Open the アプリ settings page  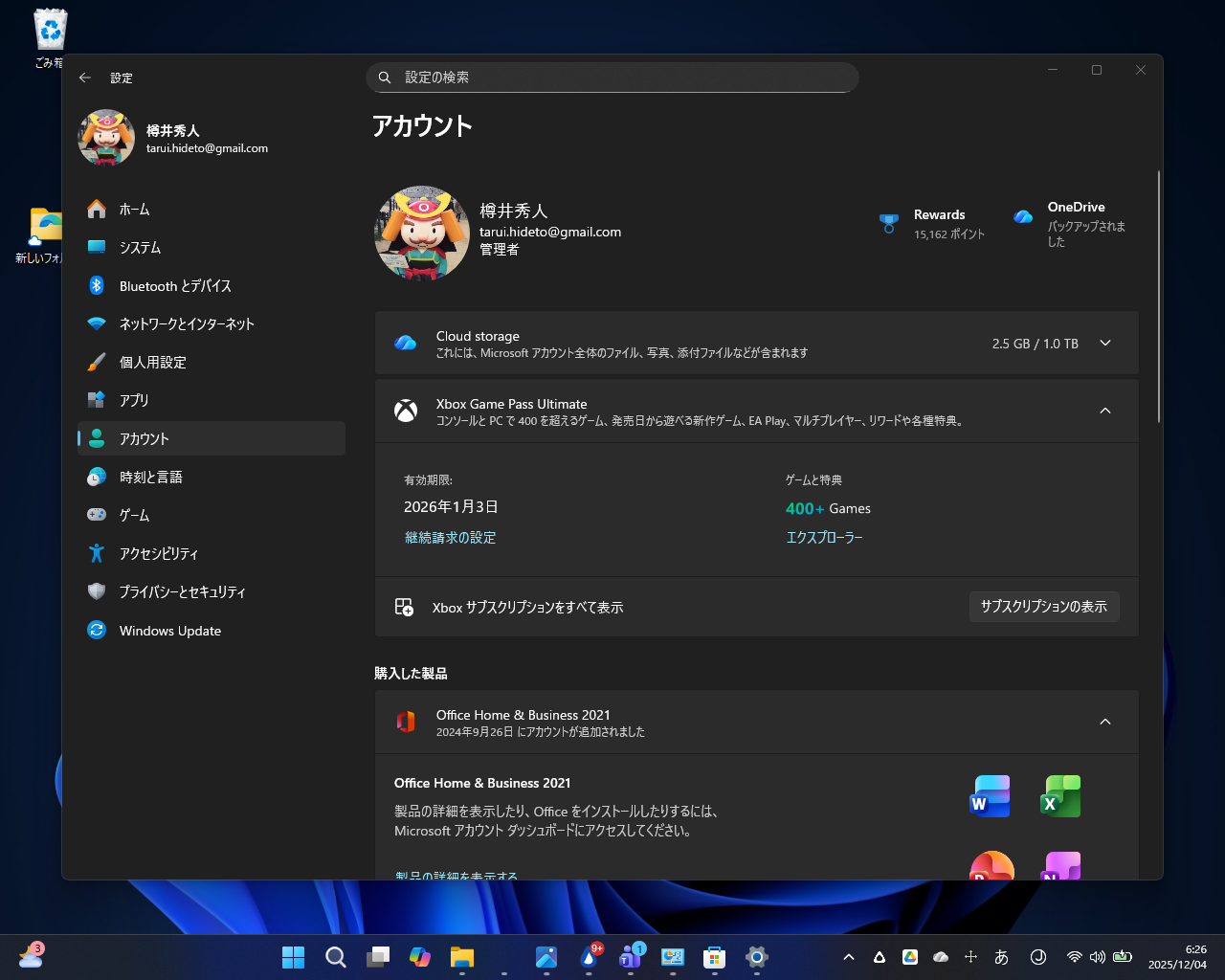click(212, 400)
